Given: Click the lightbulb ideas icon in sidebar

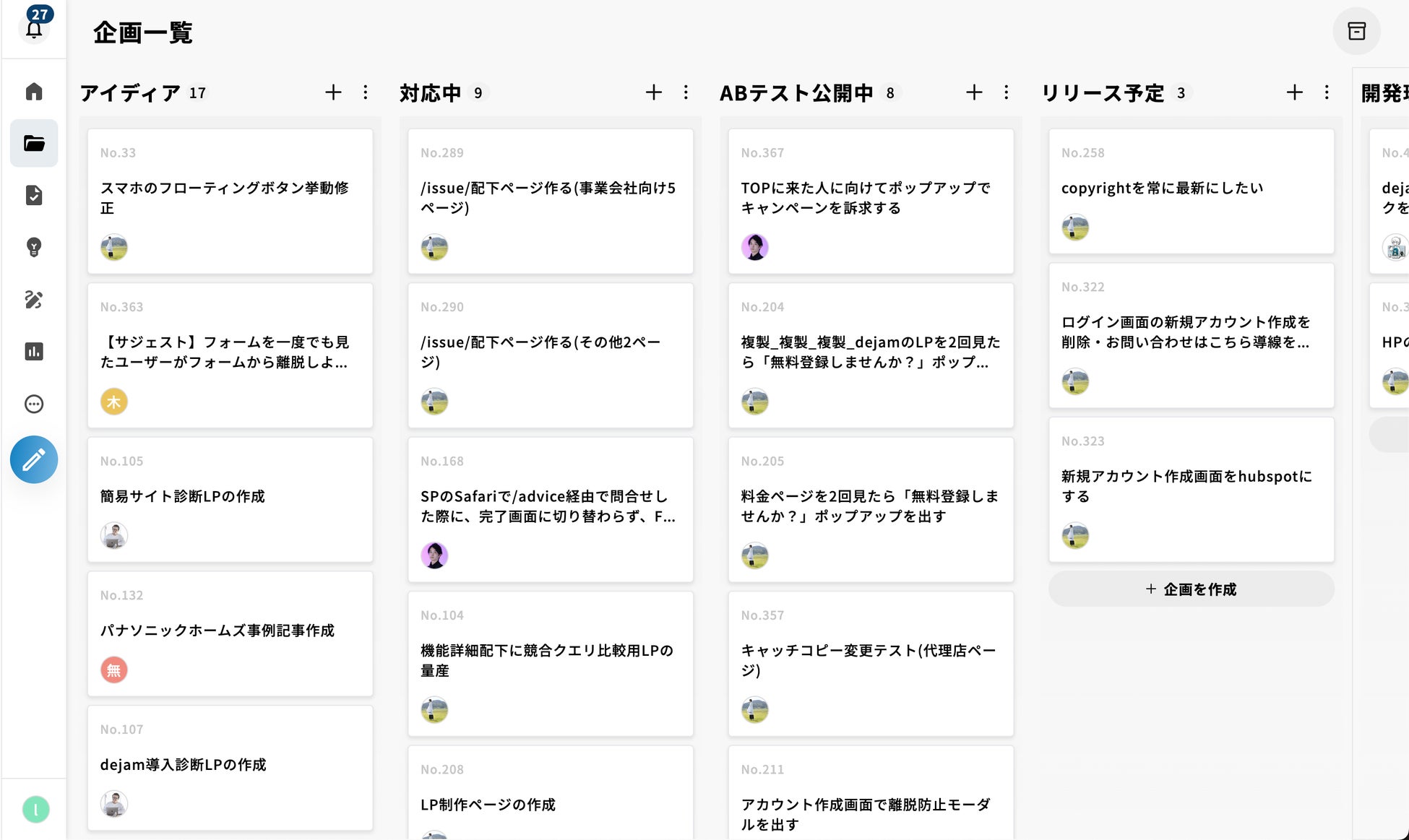Looking at the screenshot, I should click(34, 247).
